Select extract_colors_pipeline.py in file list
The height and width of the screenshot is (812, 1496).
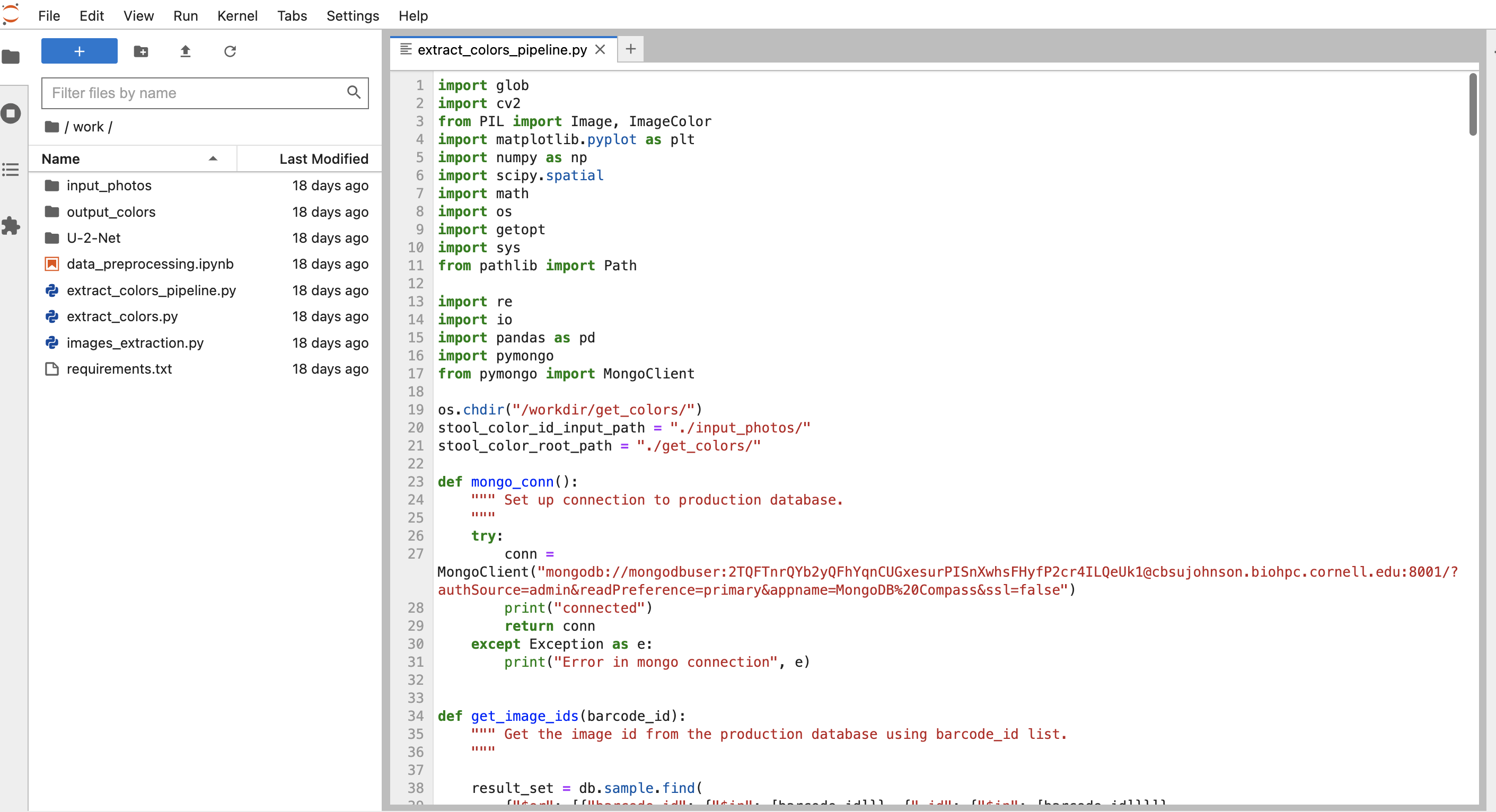coord(205,290)
